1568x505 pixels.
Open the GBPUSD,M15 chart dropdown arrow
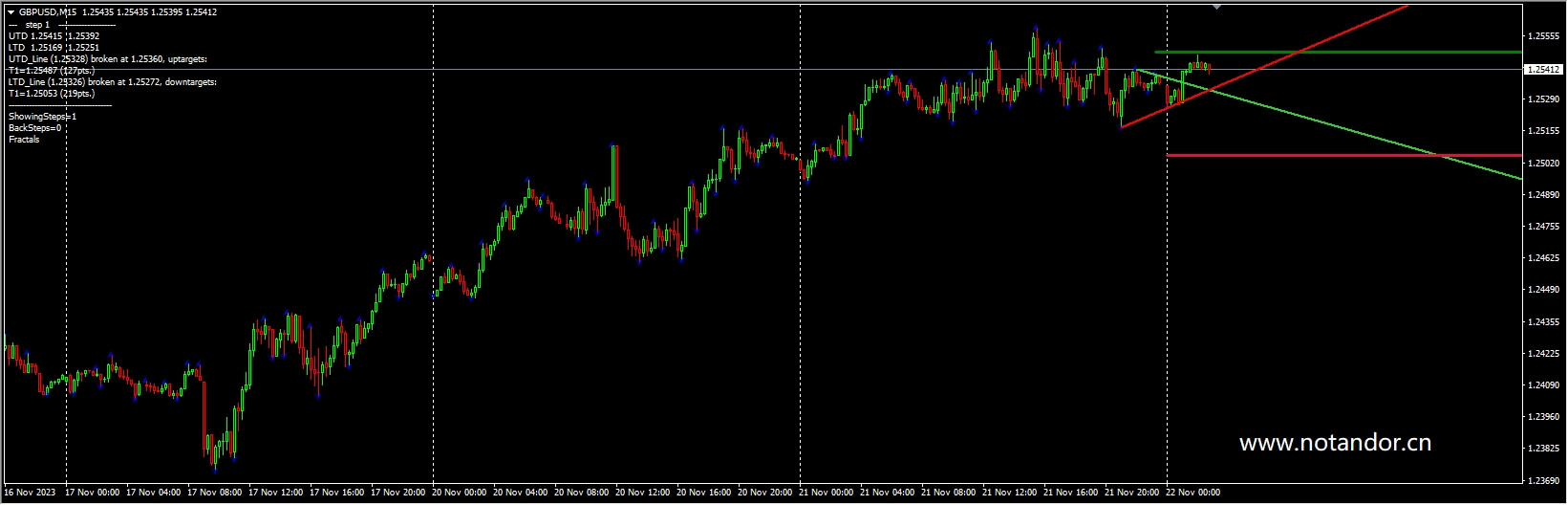(x=11, y=12)
